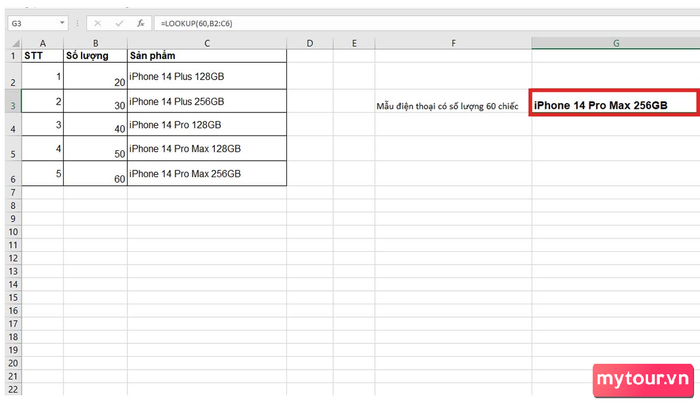Viewport: 700px width, 405px height.
Task: Click STT cell with value 4
Action: 42,148
